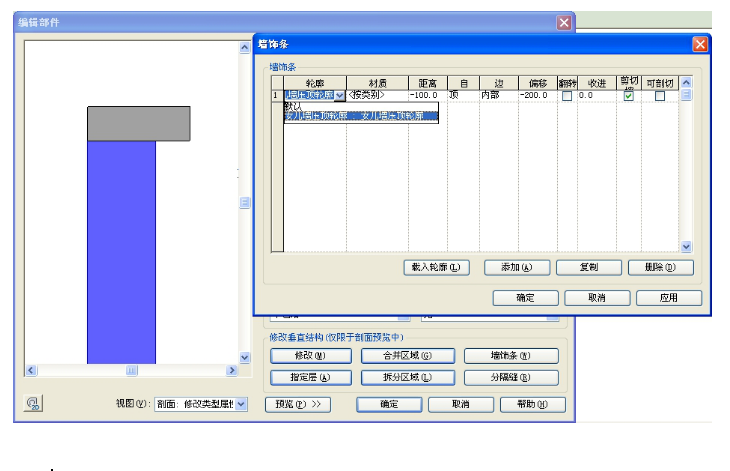Open the 视图 view type dropdown
This screenshot has height=471, width=730.
[241, 404]
